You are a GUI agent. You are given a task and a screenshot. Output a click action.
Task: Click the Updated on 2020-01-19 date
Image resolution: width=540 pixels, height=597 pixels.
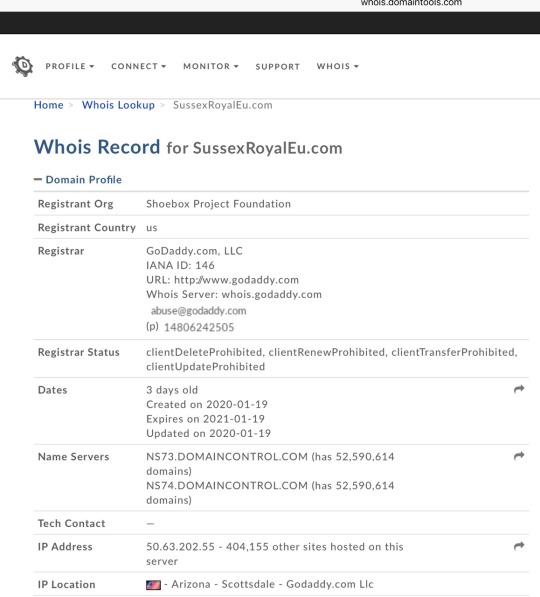(x=209, y=433)
